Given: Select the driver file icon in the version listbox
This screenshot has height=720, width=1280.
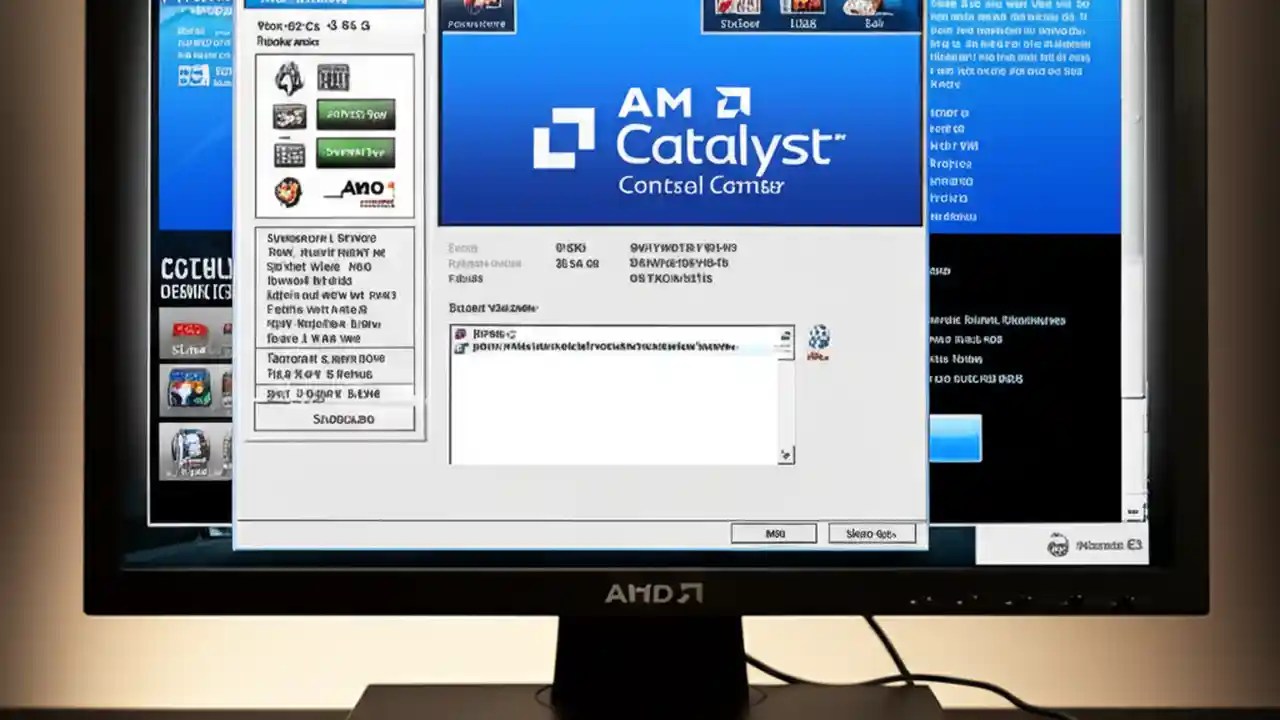Looking at the screenshot, I should pos(461,347).
